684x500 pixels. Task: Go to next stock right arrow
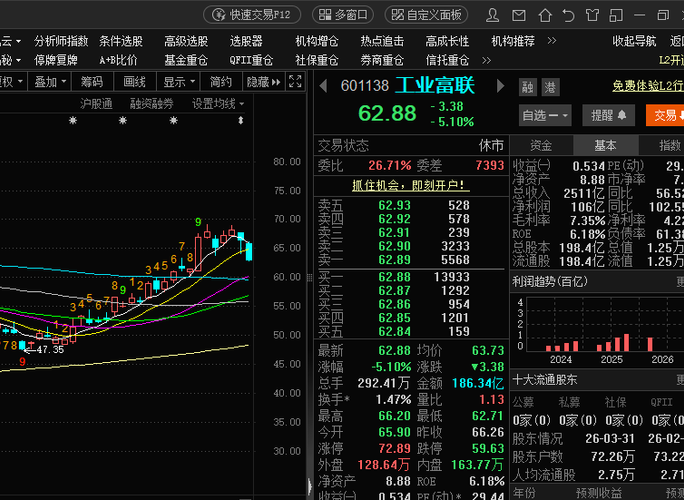pyautogui.click(x=500, y=86)
